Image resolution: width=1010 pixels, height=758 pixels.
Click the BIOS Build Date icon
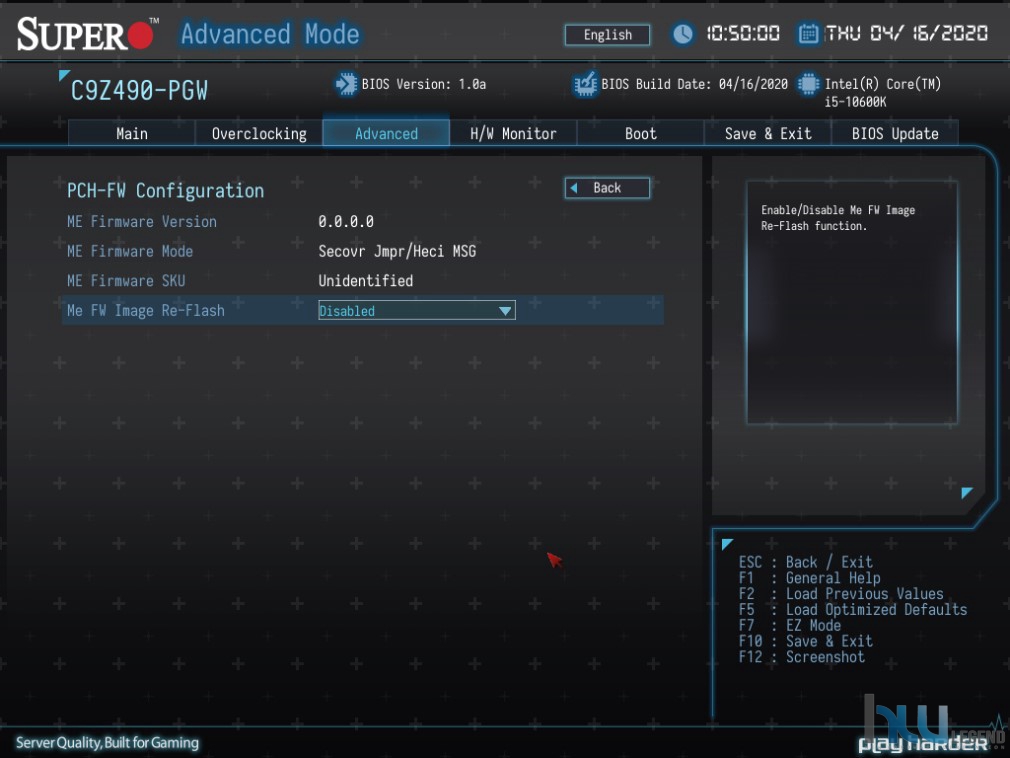pos(585,84)
